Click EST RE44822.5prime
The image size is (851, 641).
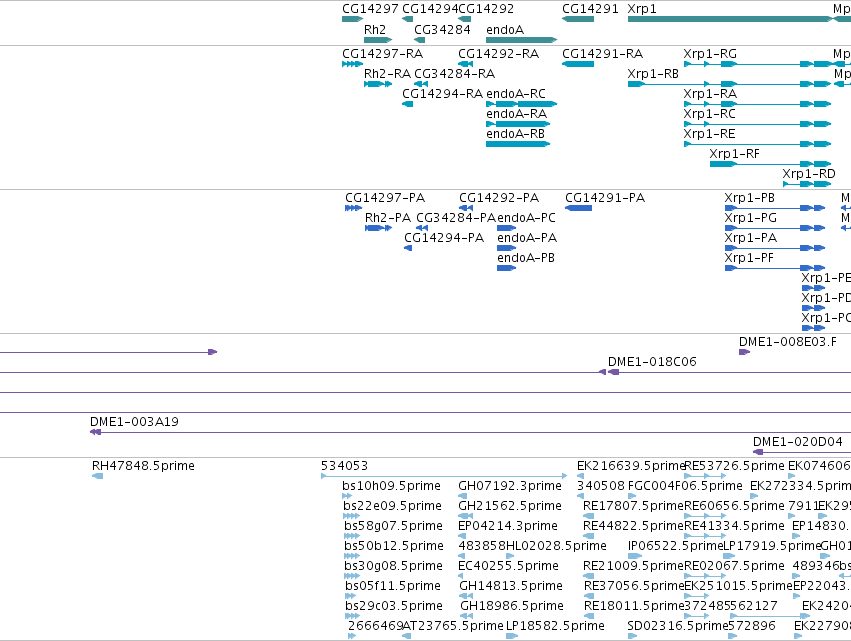[588, 536]
